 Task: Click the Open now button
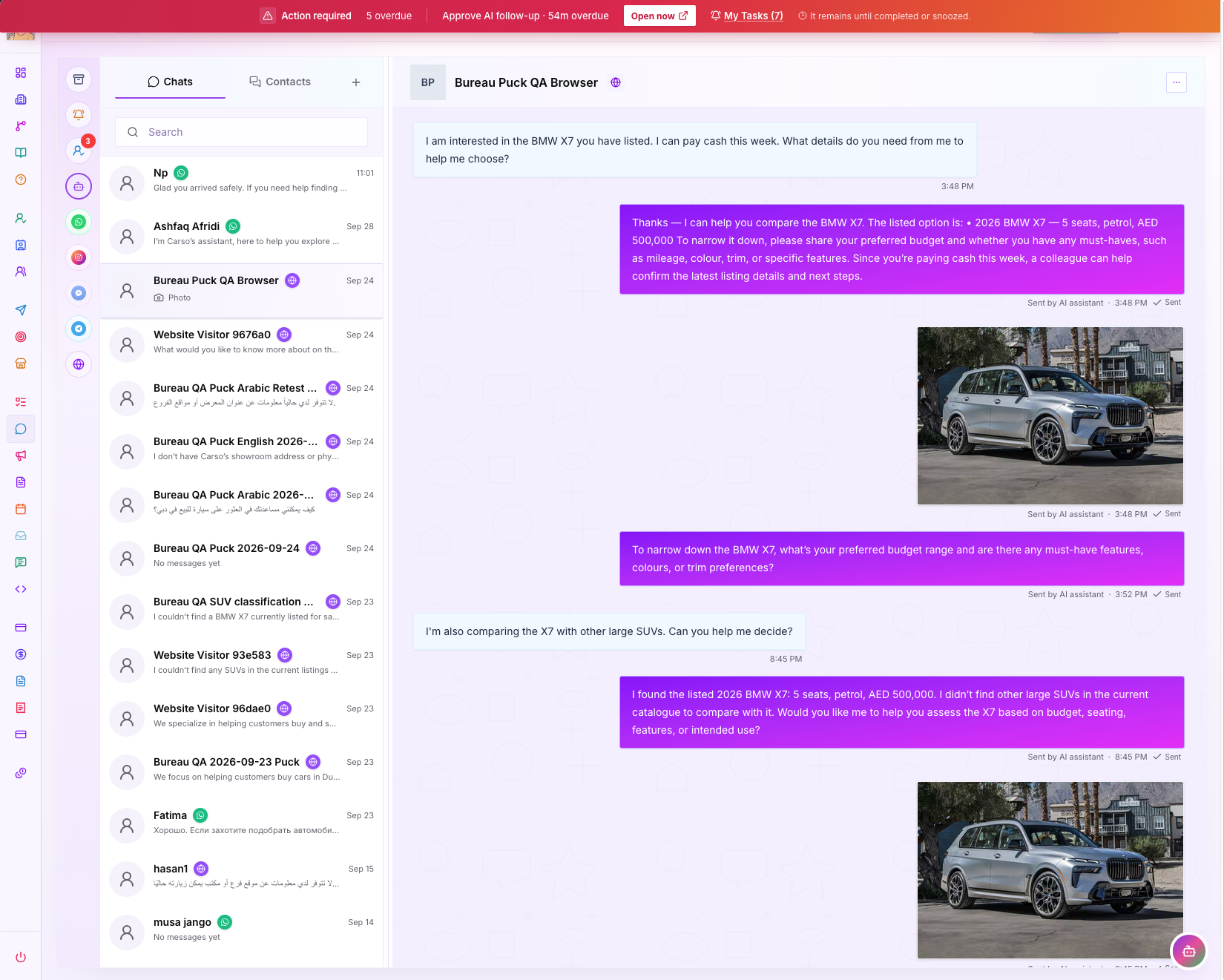[659, 16]
